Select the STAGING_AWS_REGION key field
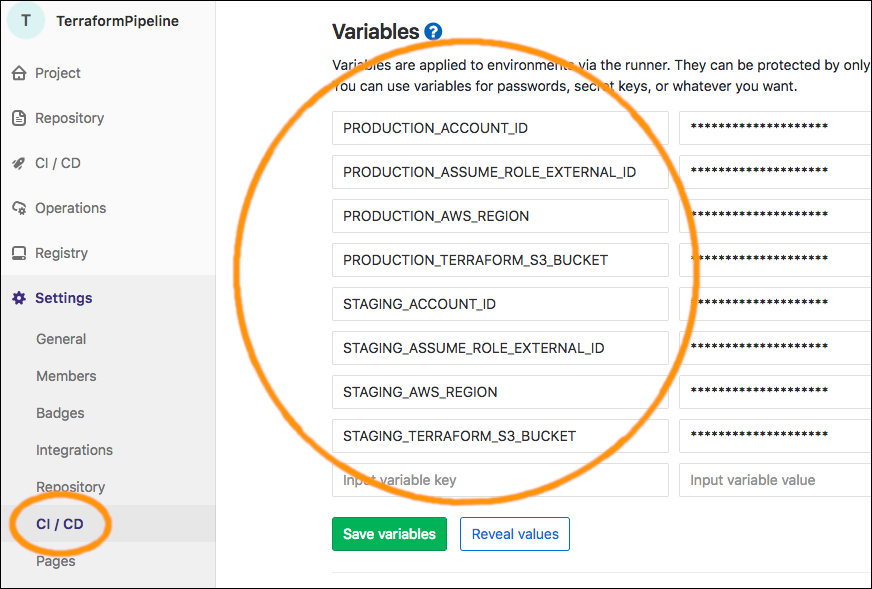 point(500,392)
